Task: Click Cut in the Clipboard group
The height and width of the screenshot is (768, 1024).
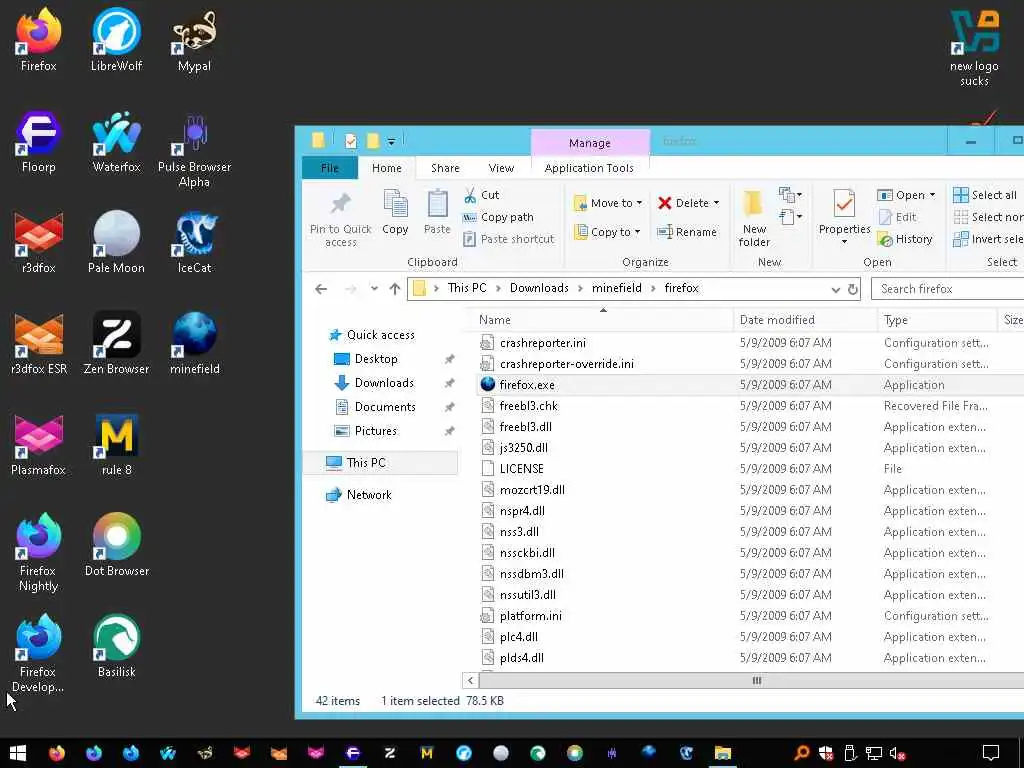Action: coord(481,195)
